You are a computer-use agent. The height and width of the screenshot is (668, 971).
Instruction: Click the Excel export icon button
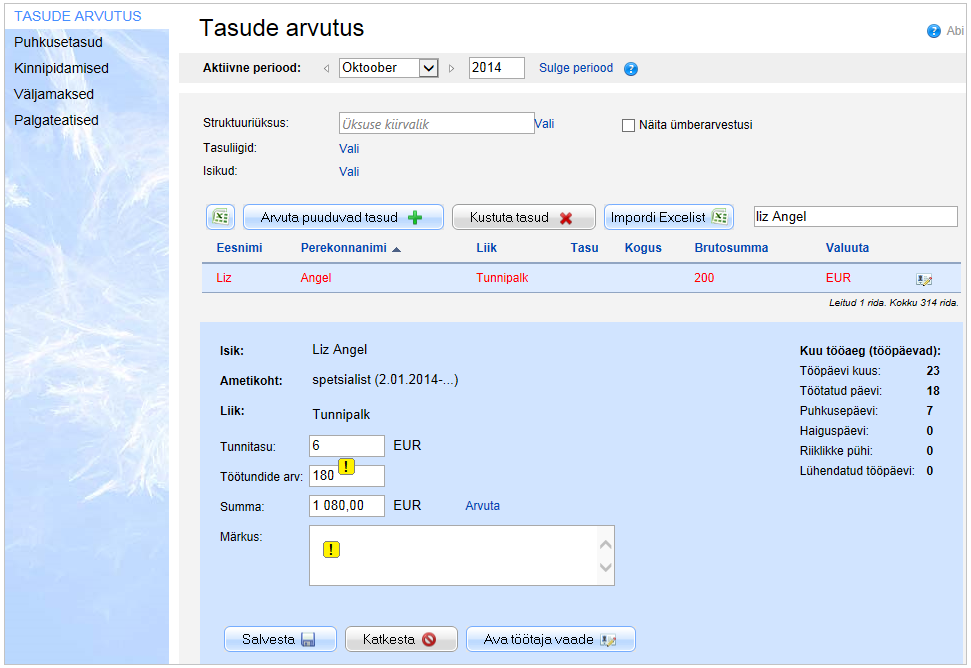[x=220, y=217]
